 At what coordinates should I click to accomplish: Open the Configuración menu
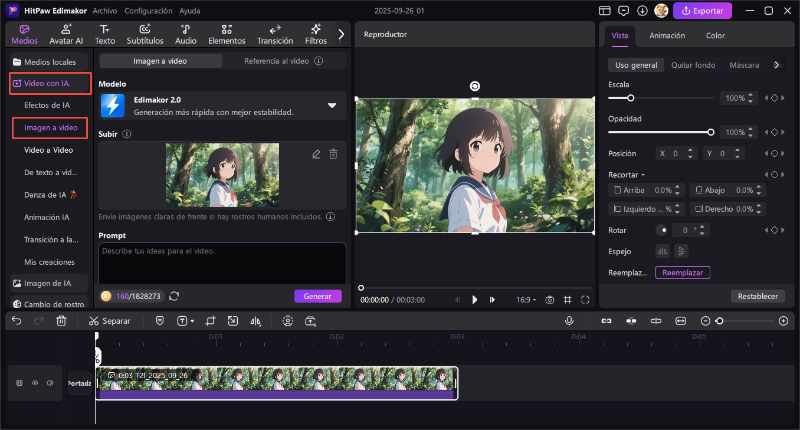point(148,11)
